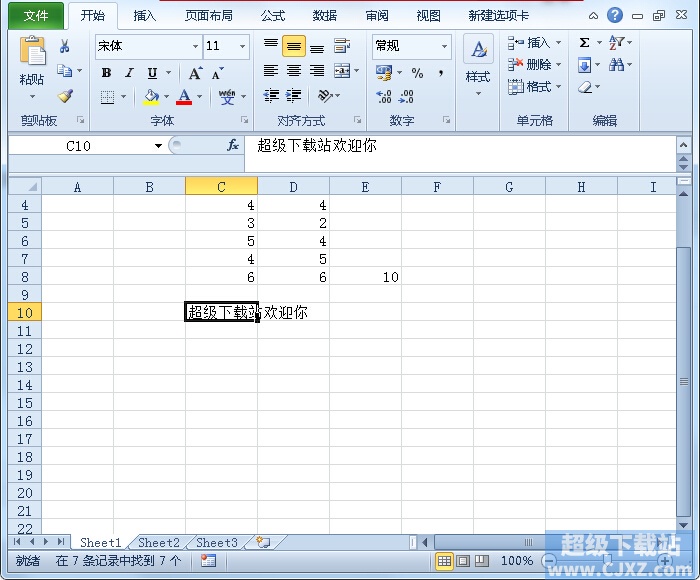Open the font name 宋体 dropdown
The width and height of the screenshot is (700, 580).
(195, 46)
